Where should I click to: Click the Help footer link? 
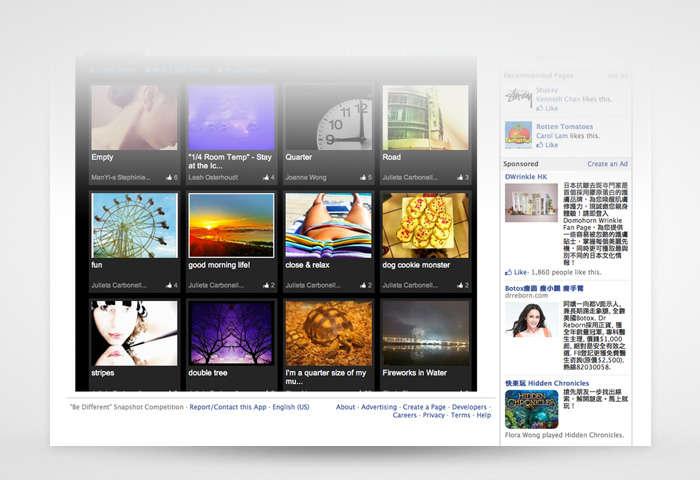[483, 415]
